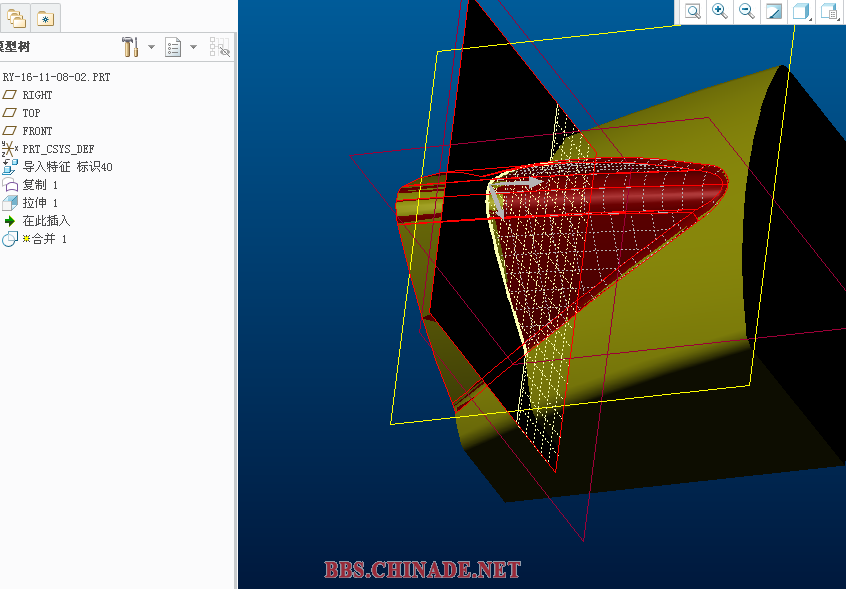The height and width of the screenshot is (589, 846).
Task: Open the model tree list display icon
Action: click(x=173, y=47)
